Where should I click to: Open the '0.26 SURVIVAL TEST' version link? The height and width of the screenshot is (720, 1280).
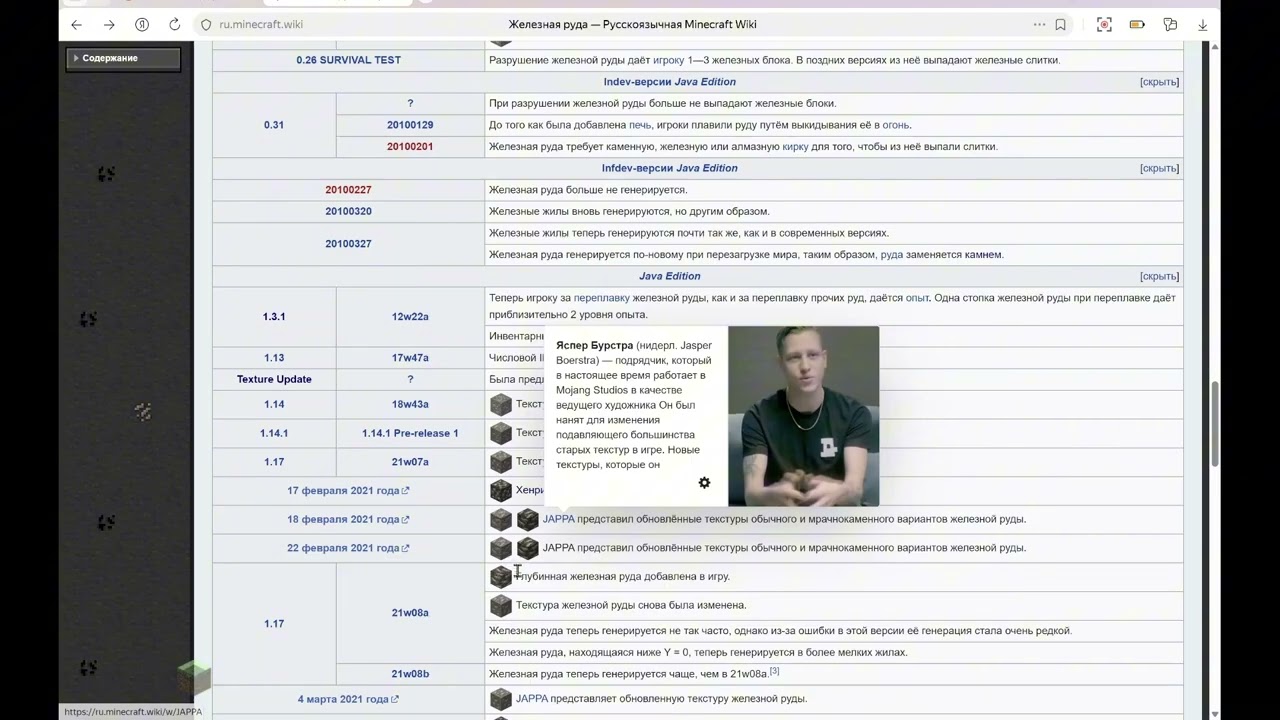pyautogui.click(x=348, y=60)
